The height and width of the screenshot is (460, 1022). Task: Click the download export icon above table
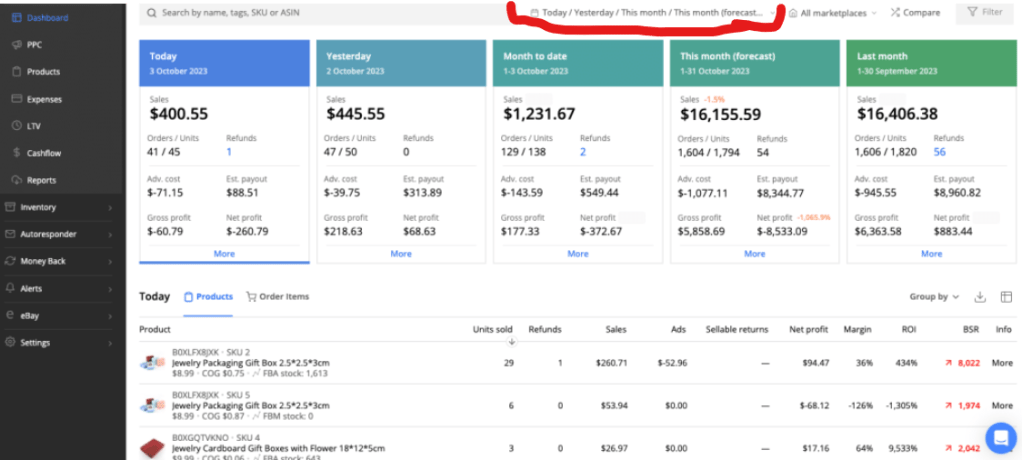[x=980, y=297]
